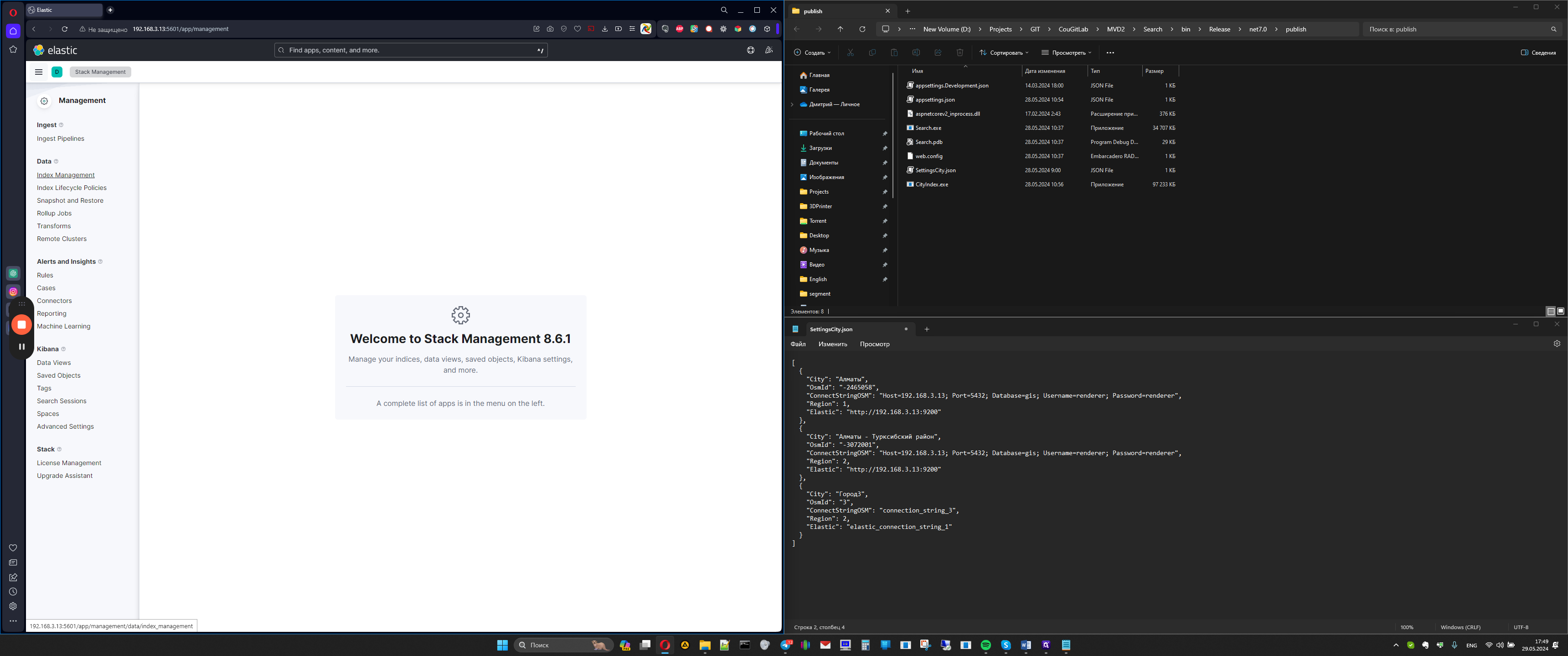The image size is (1568, 656).
Task: Open Notepad settings gear icon
Action: coord(1557,344)
